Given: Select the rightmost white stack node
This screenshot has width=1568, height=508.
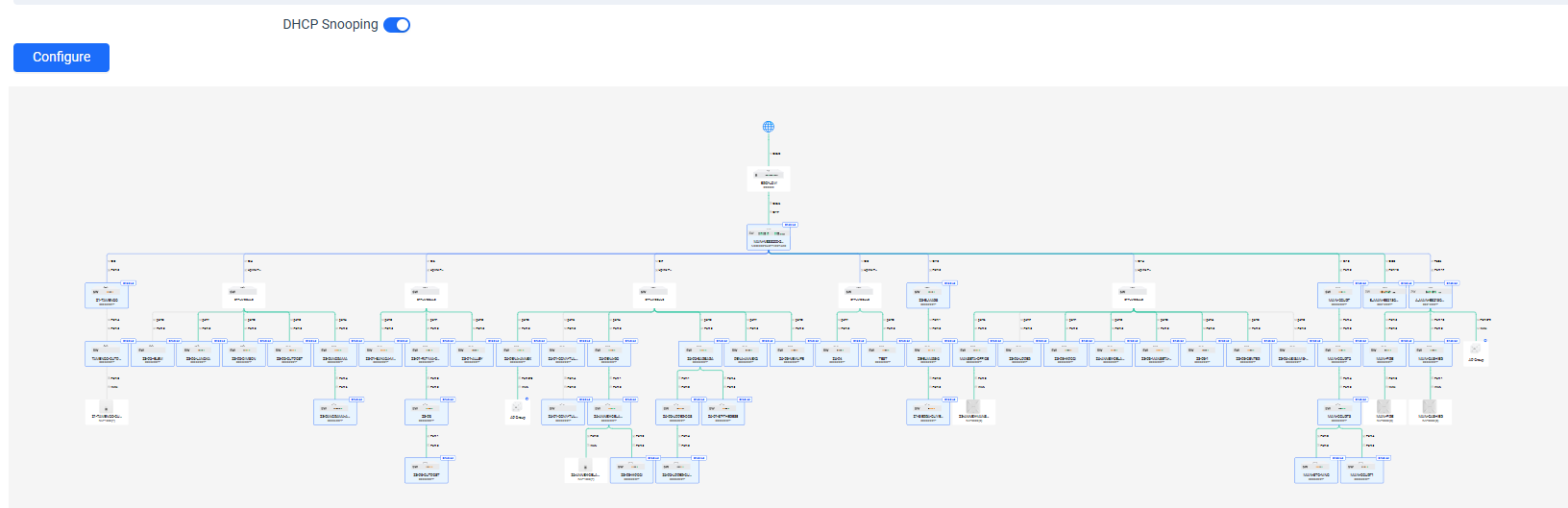Looking at the screenshot, I should 1134,296.
